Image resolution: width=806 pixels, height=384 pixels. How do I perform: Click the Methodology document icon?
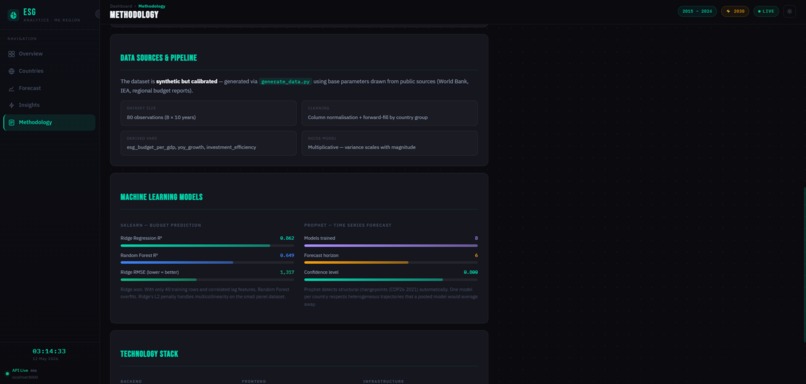pyautogui.click(x=11, y=122)
